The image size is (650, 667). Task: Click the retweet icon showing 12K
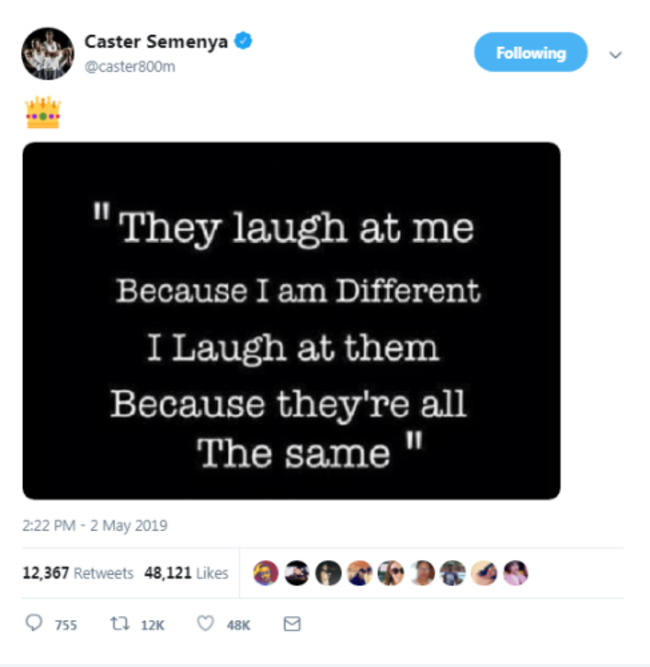pyautogui.click(x=120, y=624)
